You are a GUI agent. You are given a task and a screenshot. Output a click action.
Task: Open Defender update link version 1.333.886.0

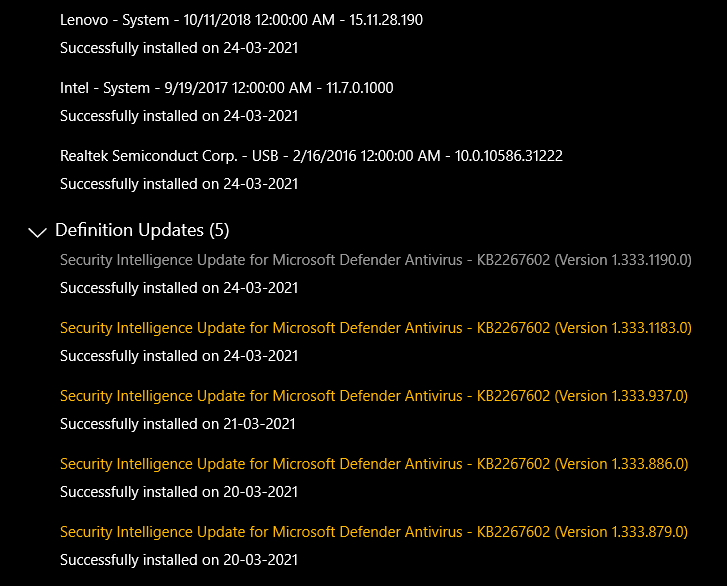[x=373, y=464]
